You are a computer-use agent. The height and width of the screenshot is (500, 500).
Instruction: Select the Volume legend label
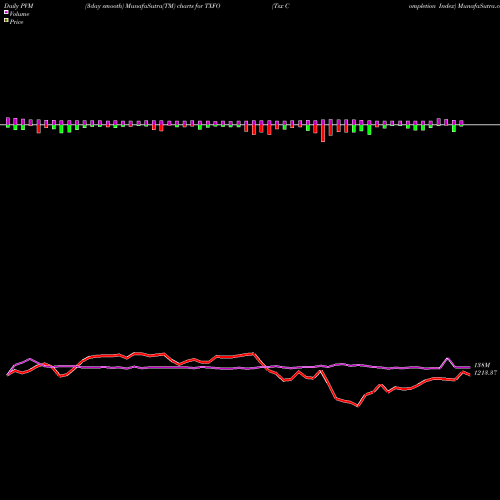19,14
